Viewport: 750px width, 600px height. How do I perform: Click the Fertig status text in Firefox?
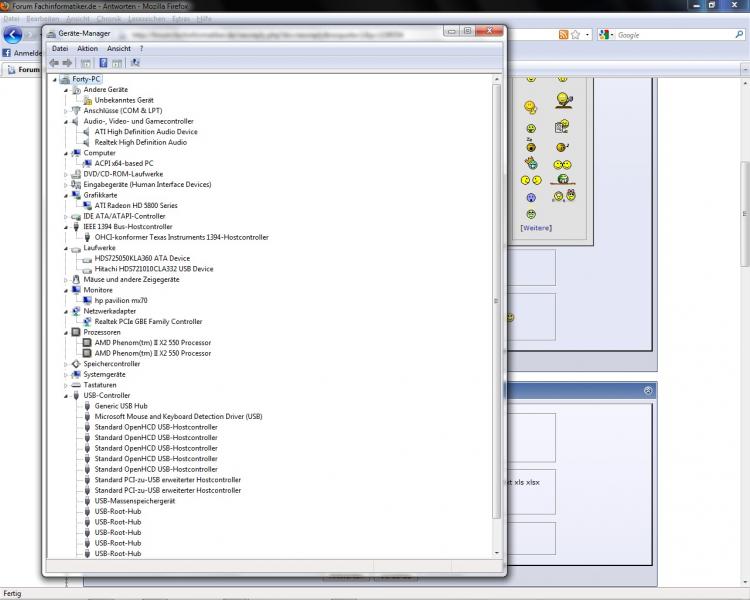point(12,593)
